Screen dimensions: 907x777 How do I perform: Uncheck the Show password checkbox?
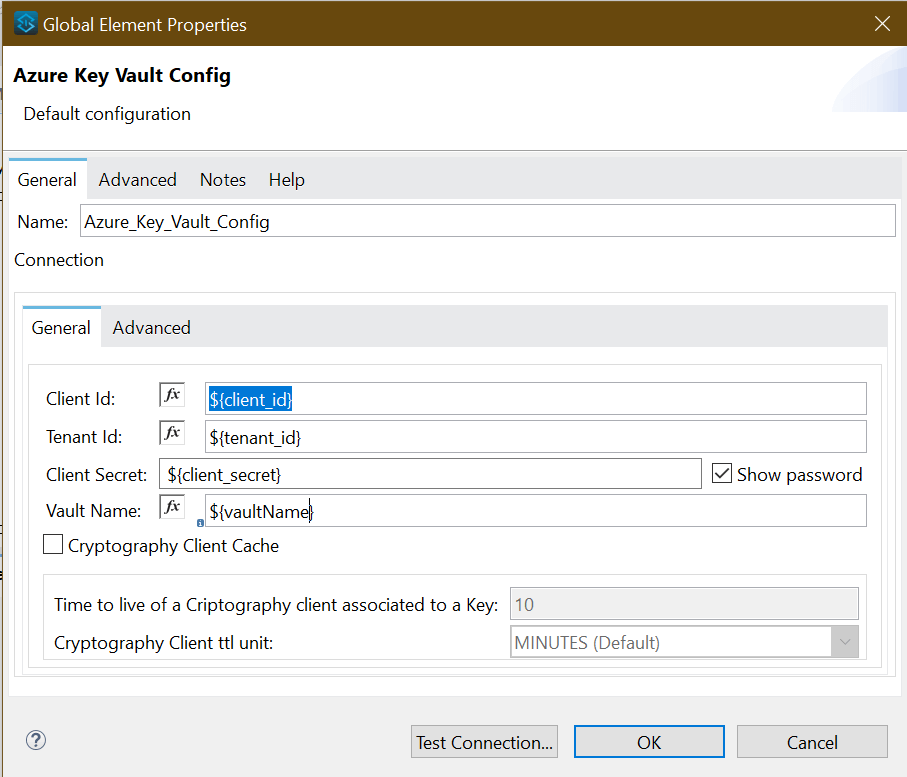[722, 474]
